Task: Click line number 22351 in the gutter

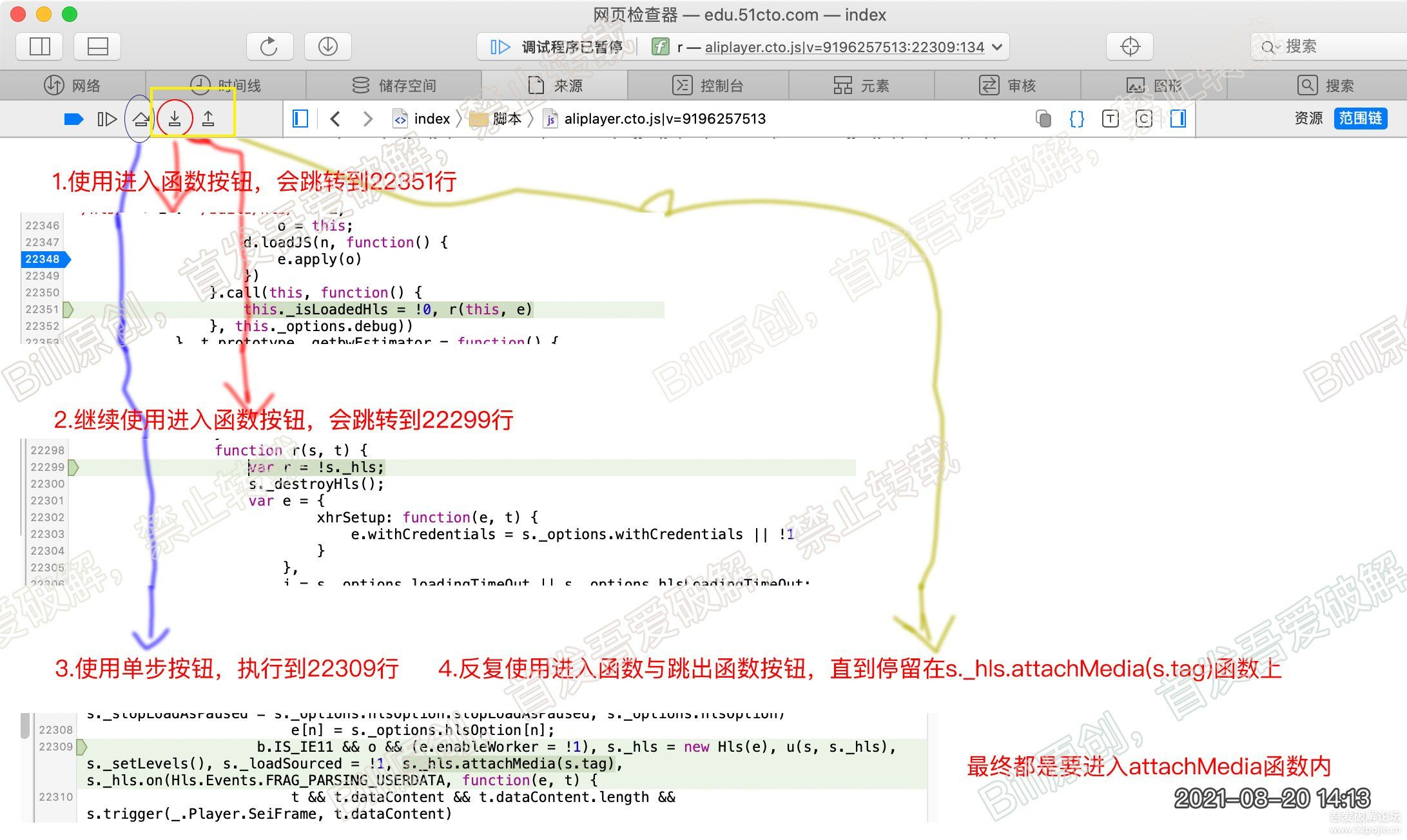Action: coord(43,309)
